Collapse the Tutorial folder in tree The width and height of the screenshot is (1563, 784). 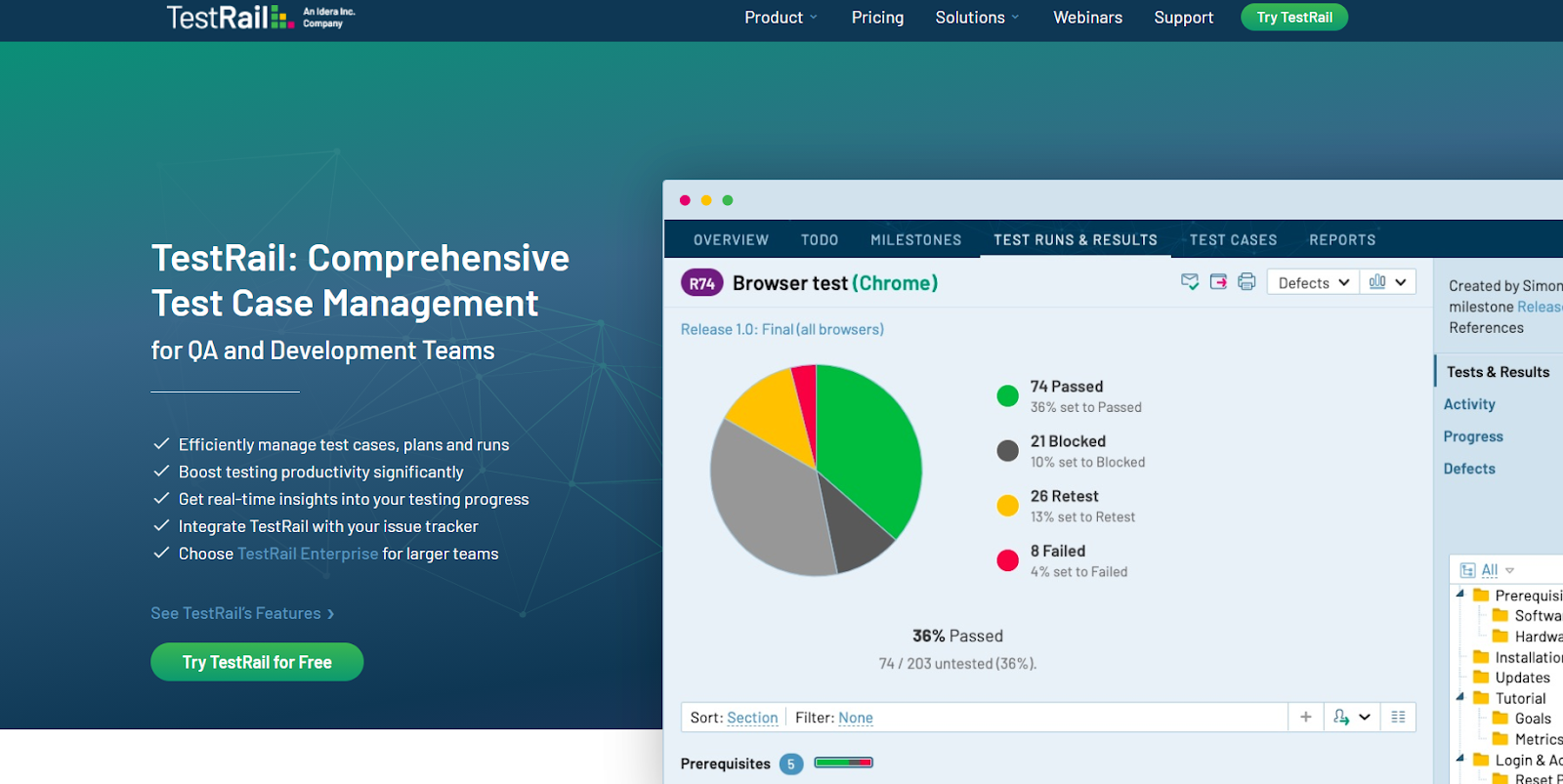(x=1460, y=697)
